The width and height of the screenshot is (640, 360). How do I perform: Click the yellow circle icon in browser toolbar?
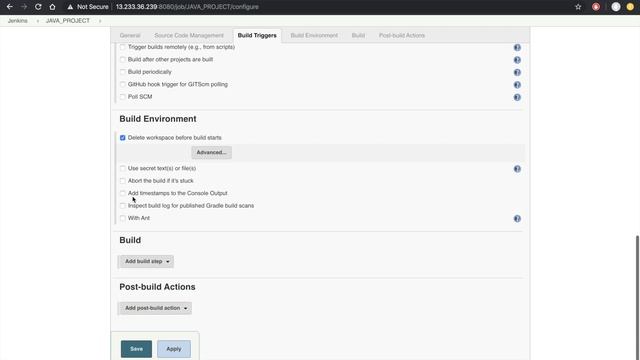(x=630, y=7)
